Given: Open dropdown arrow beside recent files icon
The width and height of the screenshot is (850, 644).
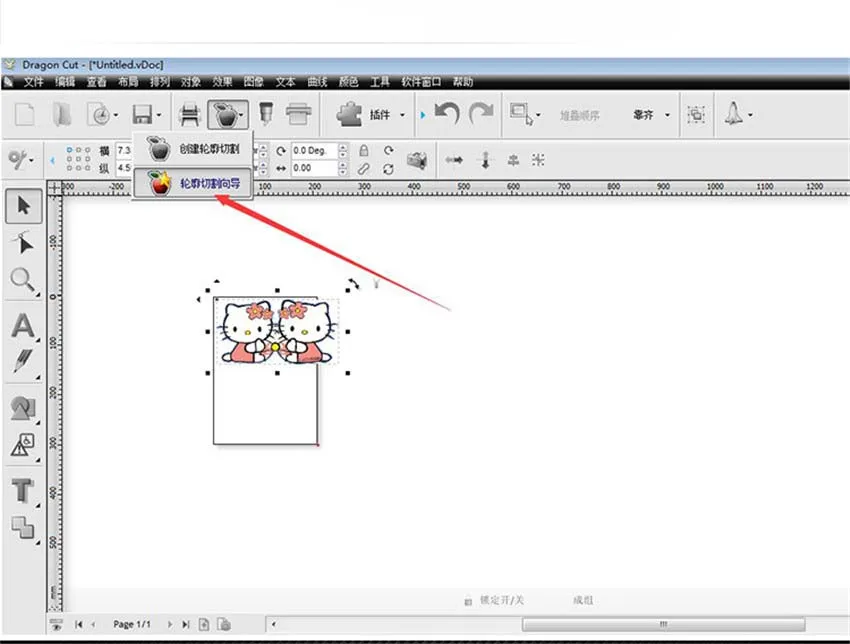Looking at the screenshot, I should click(115, 115).
